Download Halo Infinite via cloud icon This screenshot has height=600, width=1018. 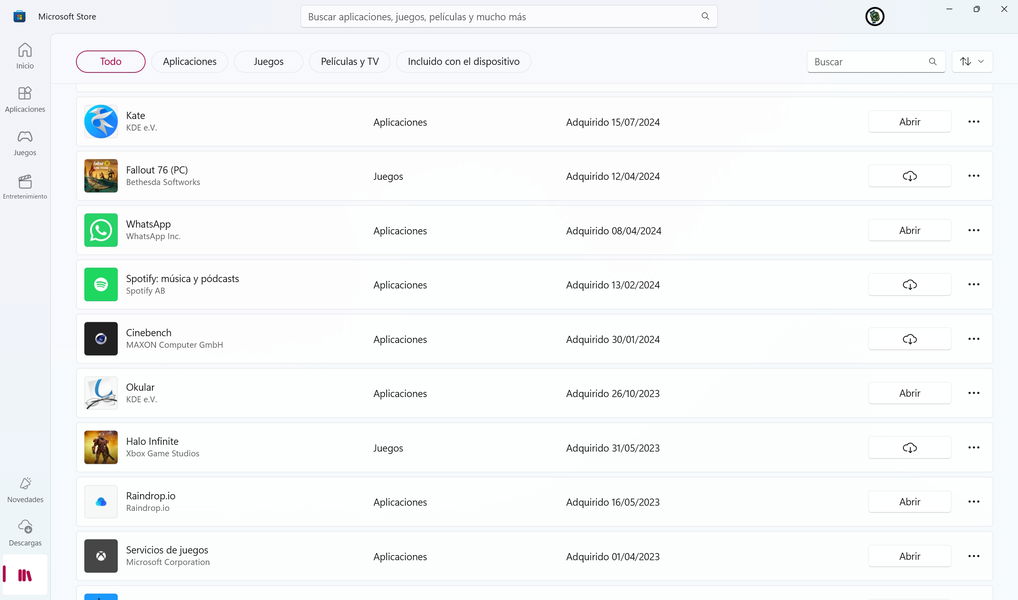pyautogui.click(x=910, y=447)
